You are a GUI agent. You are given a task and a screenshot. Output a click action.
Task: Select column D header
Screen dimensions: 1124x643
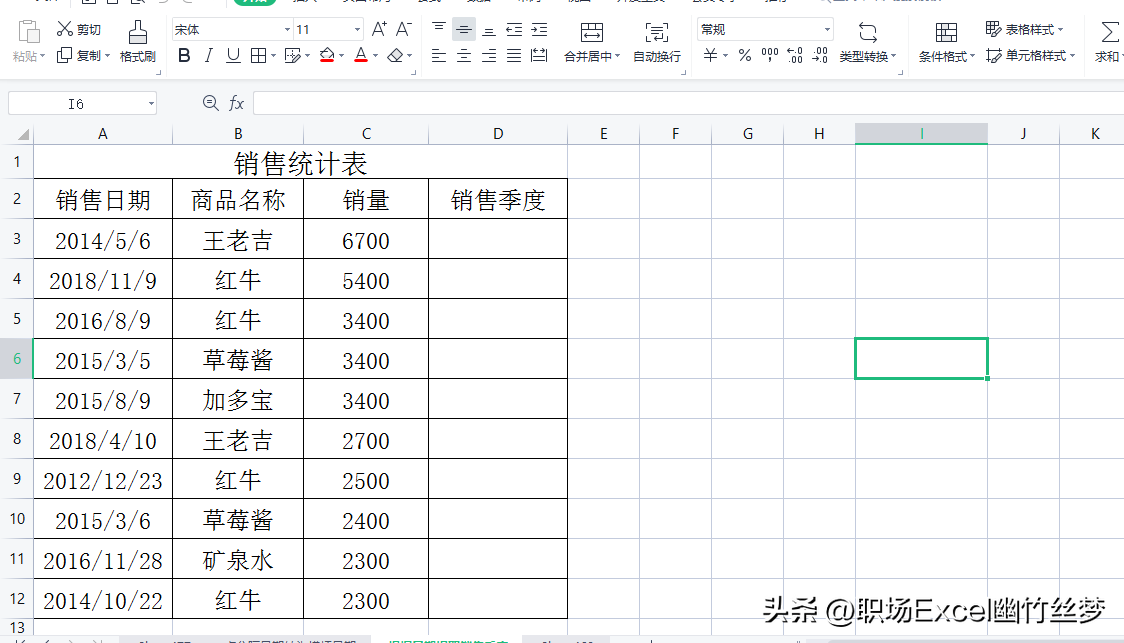pos(498,133)
